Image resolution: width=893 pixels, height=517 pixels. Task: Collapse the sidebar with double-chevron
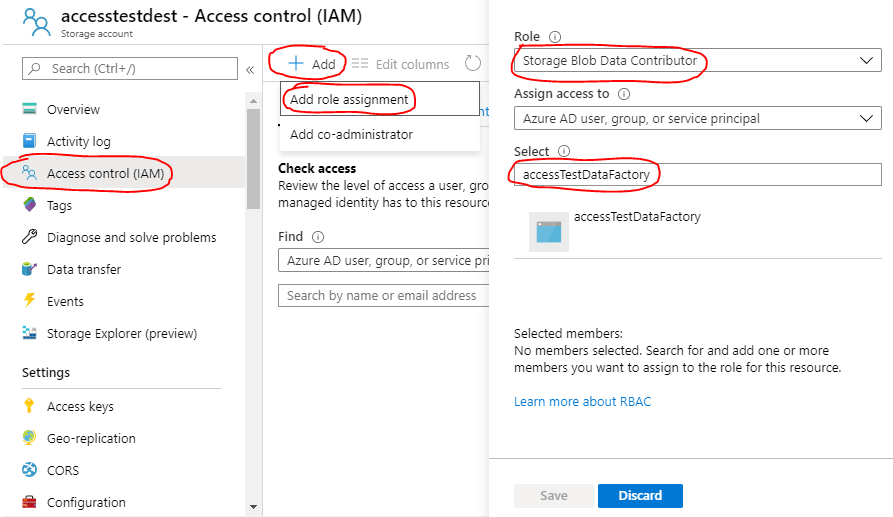tap(250, 69)
